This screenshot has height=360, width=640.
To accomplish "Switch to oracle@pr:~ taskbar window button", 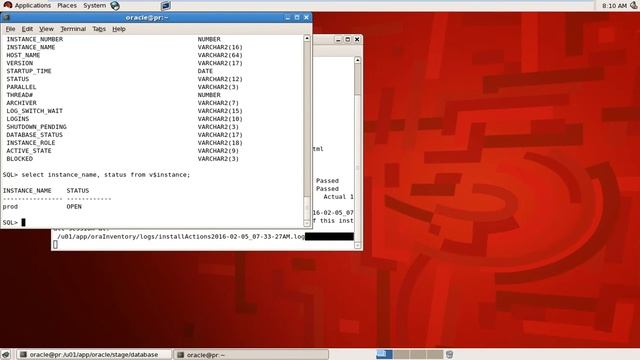I will point(251,354).
